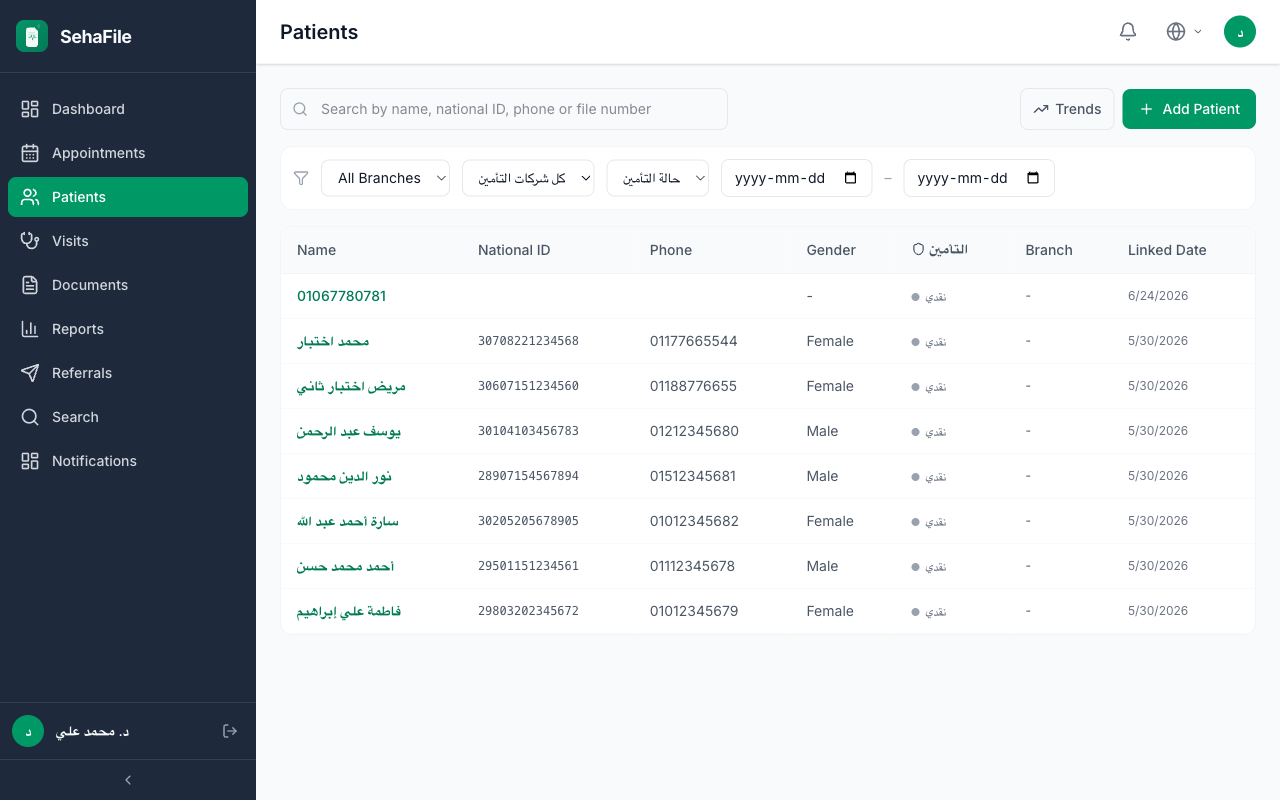The image size is (1280, 800).
Task: Open the language globe menu
Action: 1184,31
